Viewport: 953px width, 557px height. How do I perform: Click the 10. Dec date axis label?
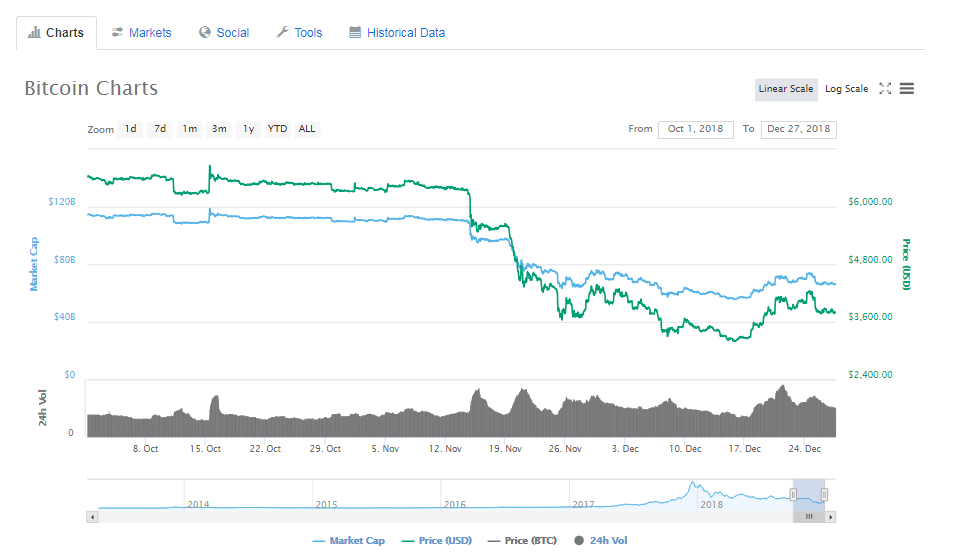[x=685, y=449]
